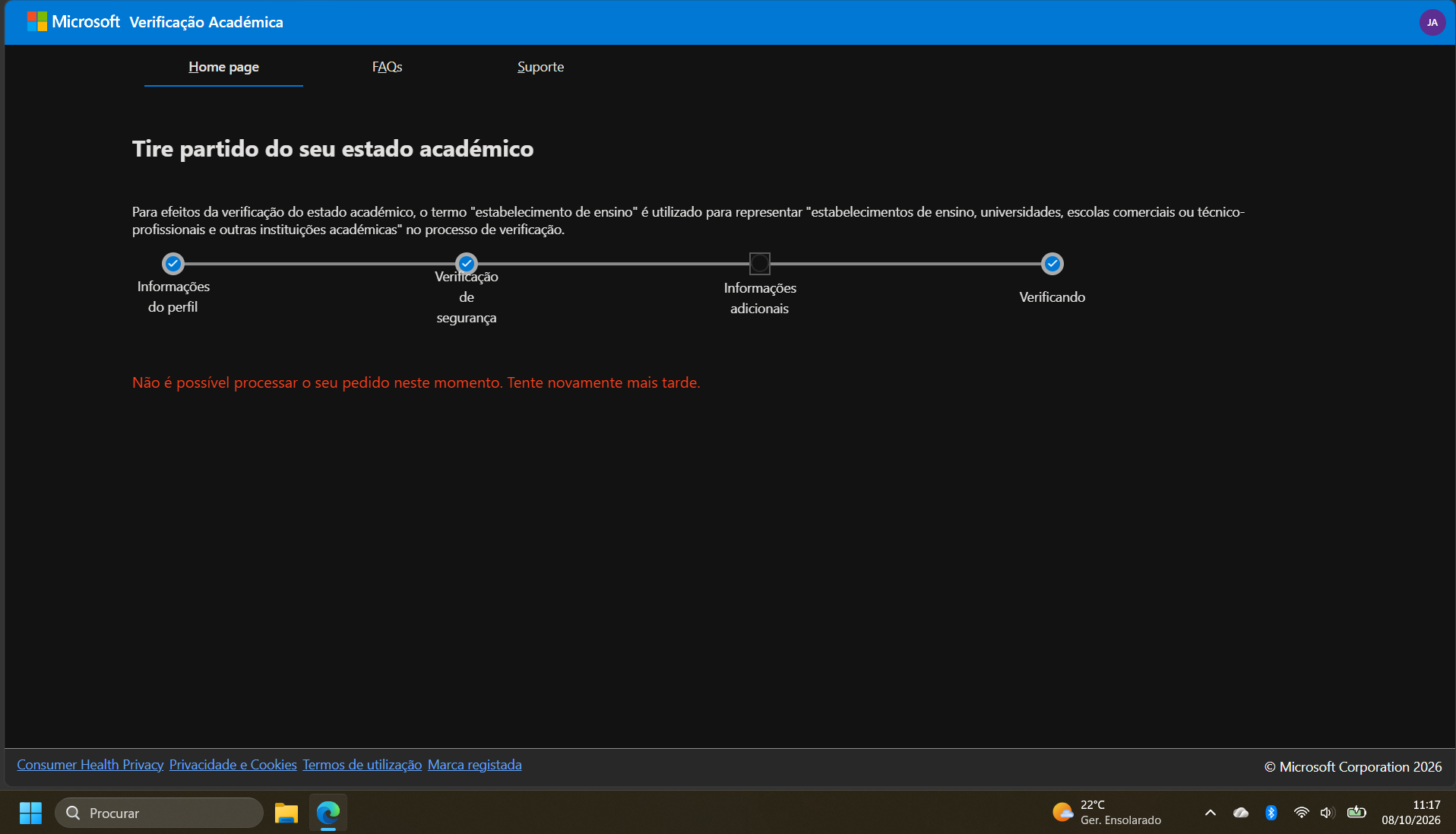The height and width of the screenshot is (834, 1456).
Task: Open the Termos de utilização link
Action: tap(362, 765)
